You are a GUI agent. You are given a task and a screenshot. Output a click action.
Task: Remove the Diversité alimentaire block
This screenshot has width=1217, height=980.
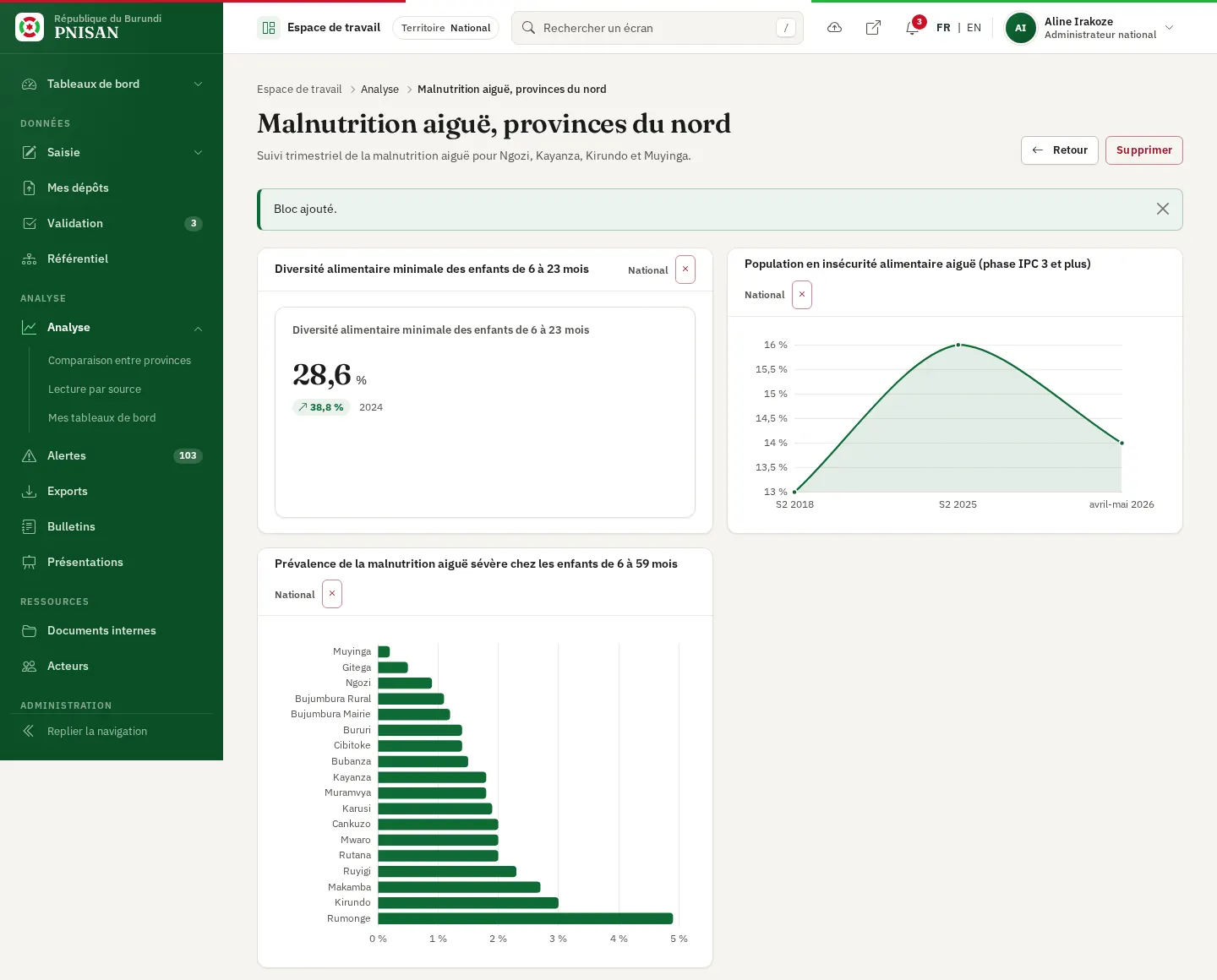(685, 269)
